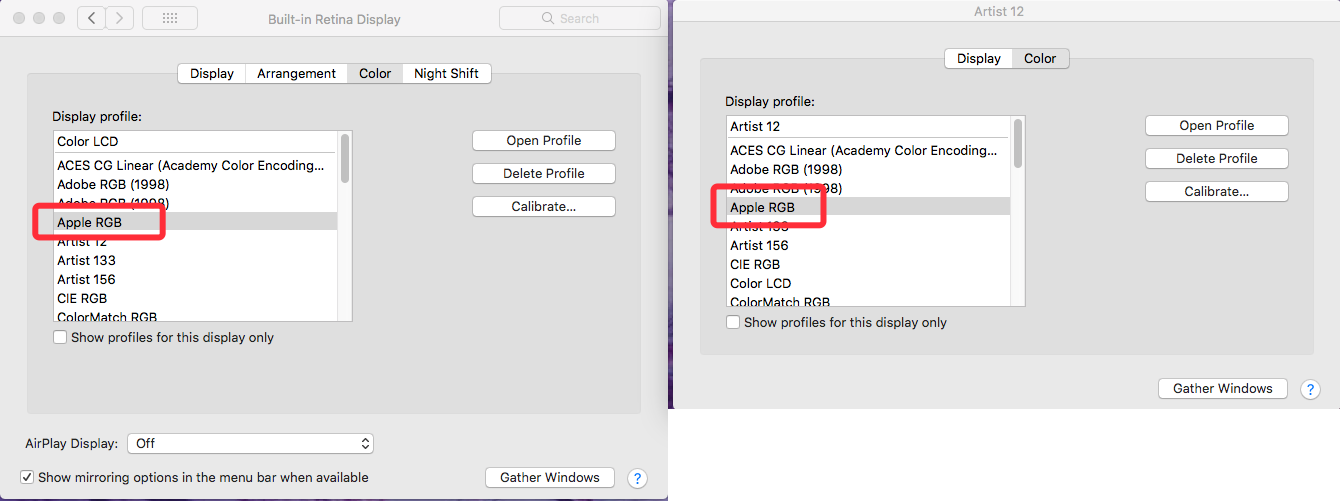1340x501 pixels.
Task: Click Calibrate... in Artist 12 window
Action: [1217, 191]
